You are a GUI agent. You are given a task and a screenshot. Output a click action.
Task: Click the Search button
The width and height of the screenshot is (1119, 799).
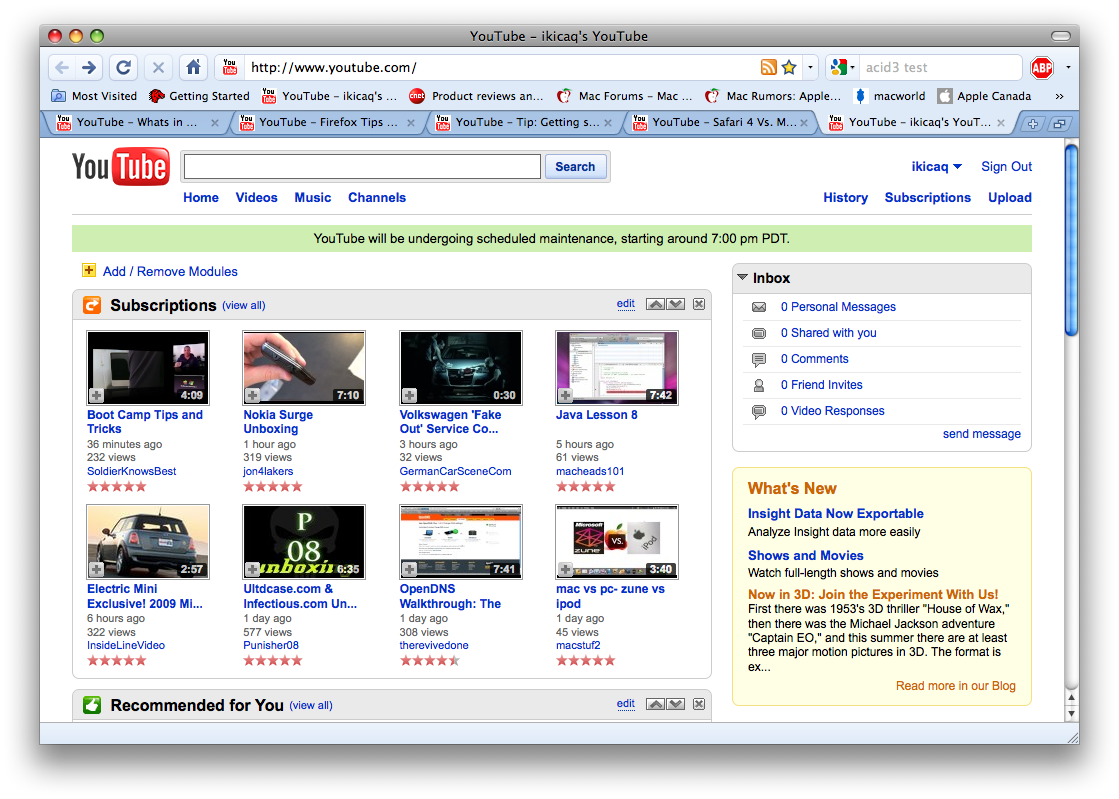(575, 166)
